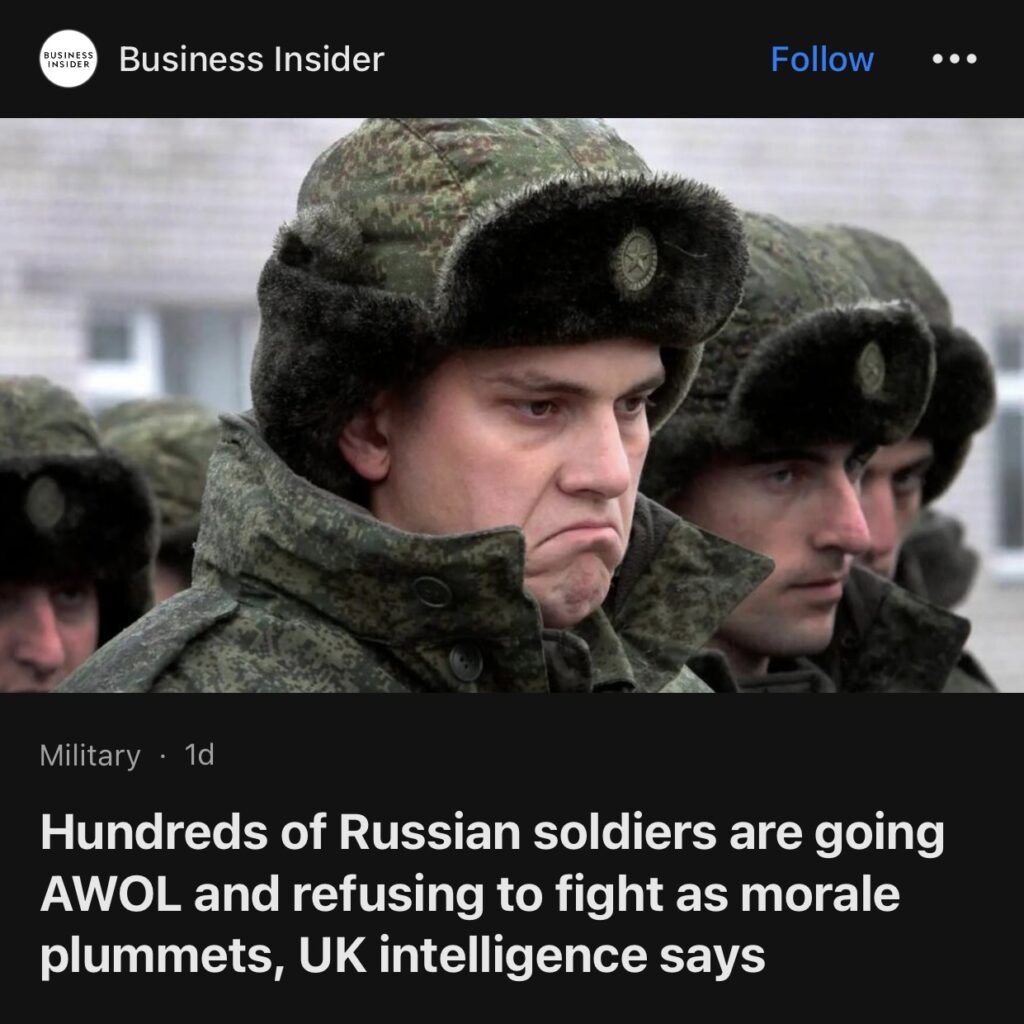This screenshot has height=1024, width=1024.
Task: Click headline line 'plummets, UK intelligence says'
Action: (x=402, y=955)
